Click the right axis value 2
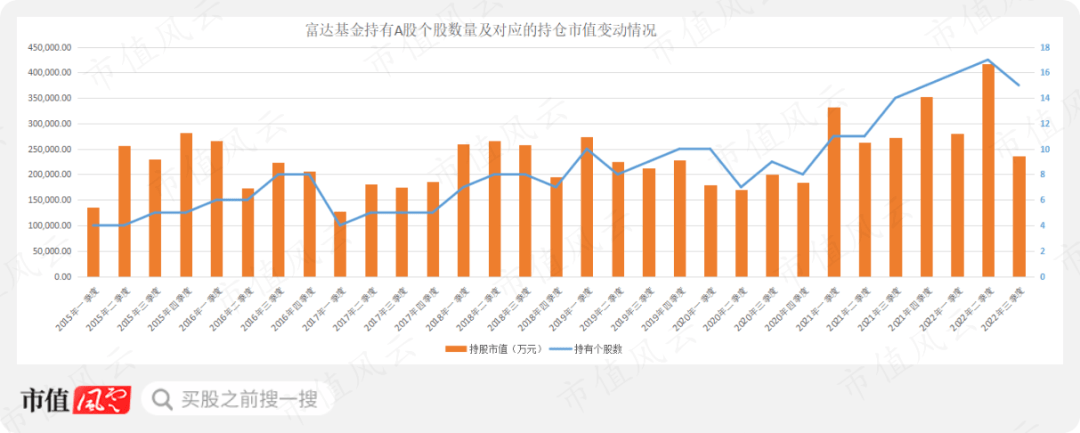The image size is (1080, 433). click(x=1043, y=251)
